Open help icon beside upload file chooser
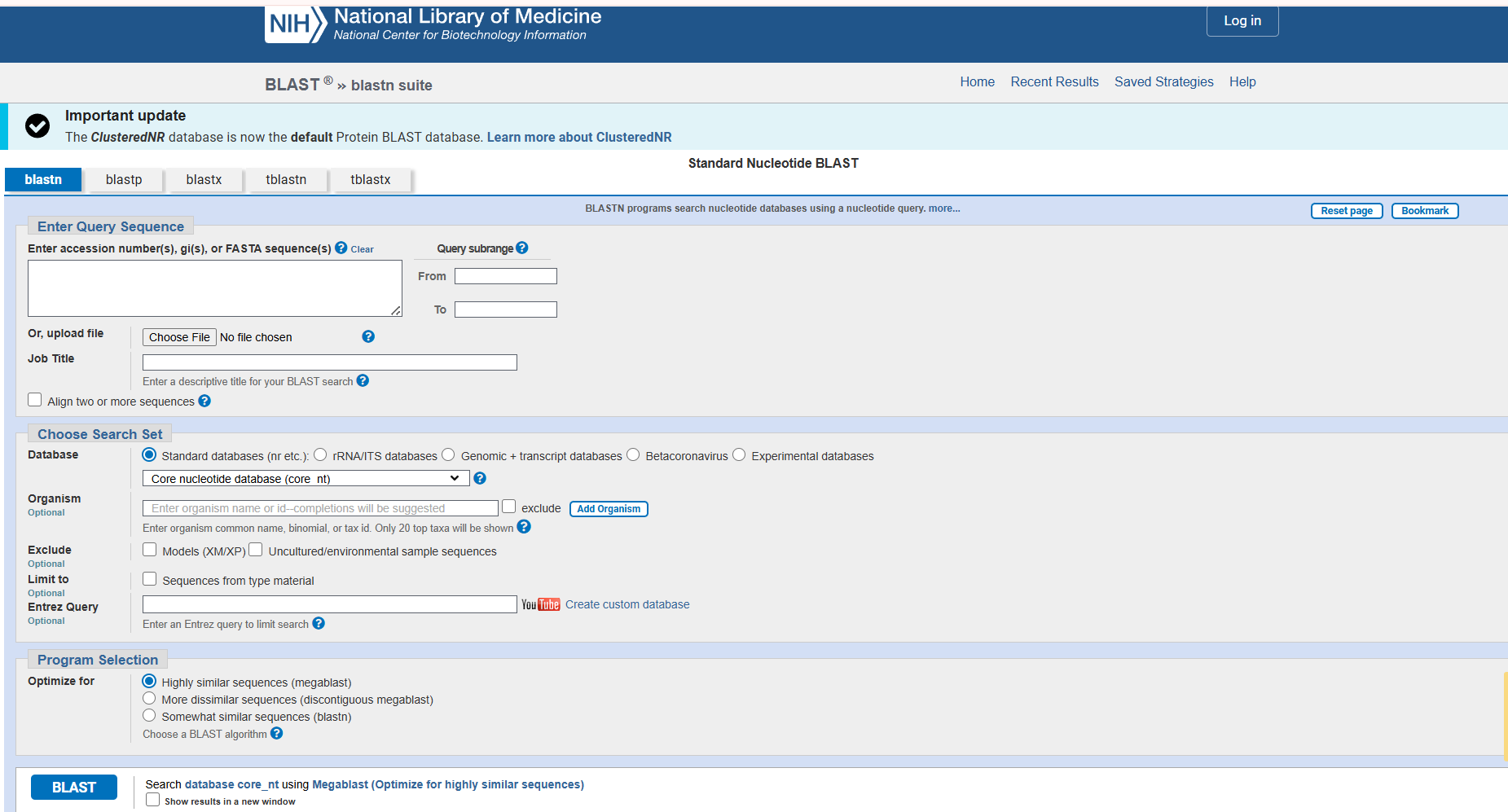 click(368, 336)
